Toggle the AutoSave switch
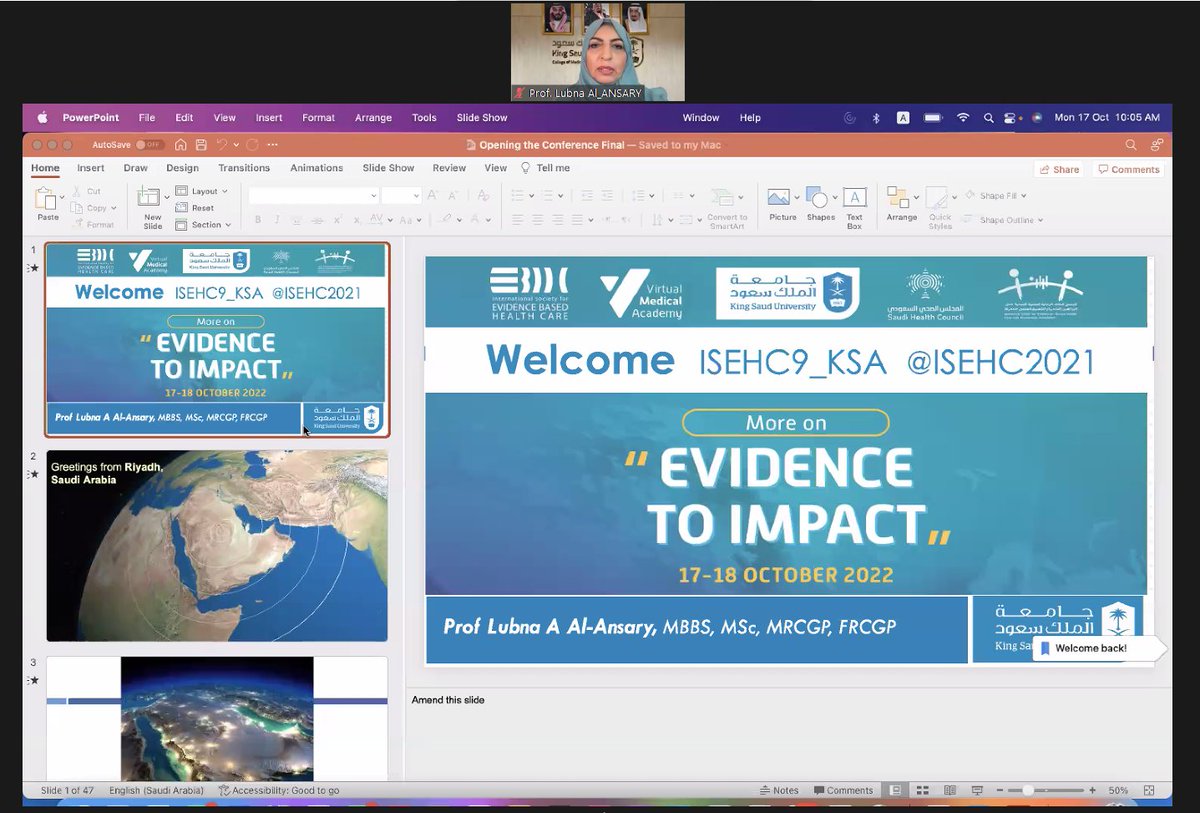Image resolution: width=1200 pixels, height=813 pixels. tap(150, 145)
